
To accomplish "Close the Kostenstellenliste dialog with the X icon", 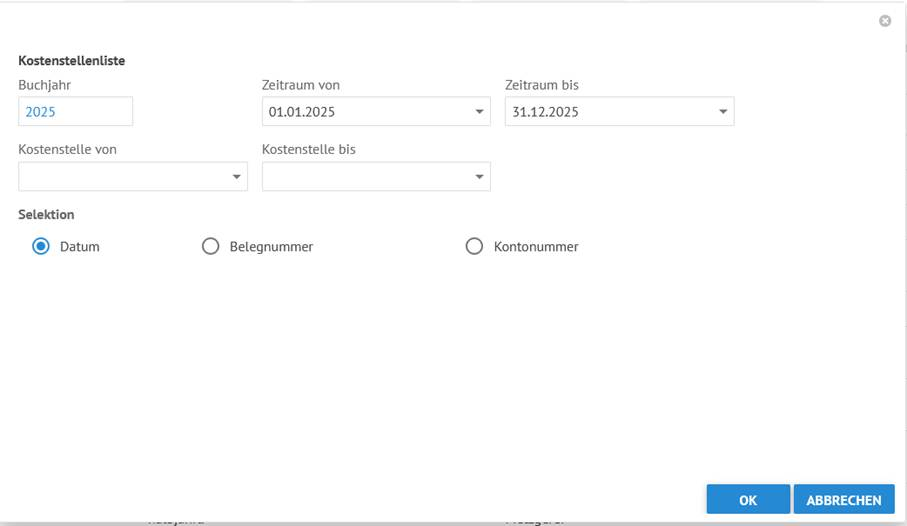I will coord(885,21).
